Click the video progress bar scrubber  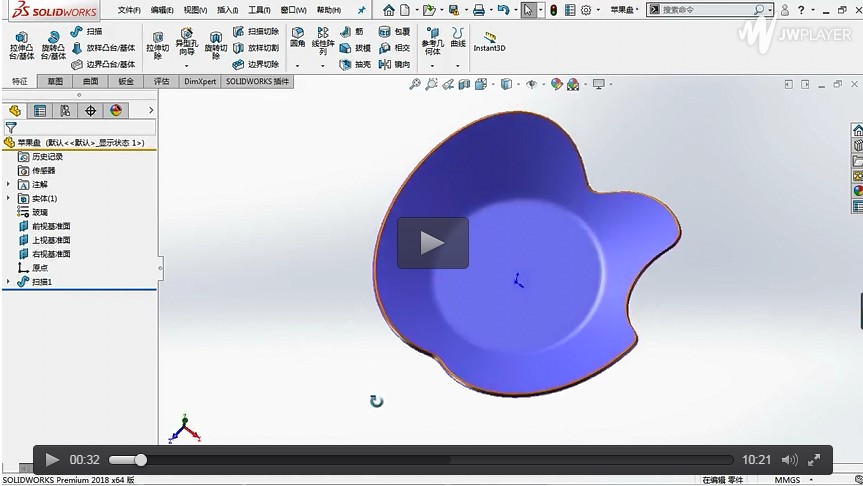click(141, 460)
